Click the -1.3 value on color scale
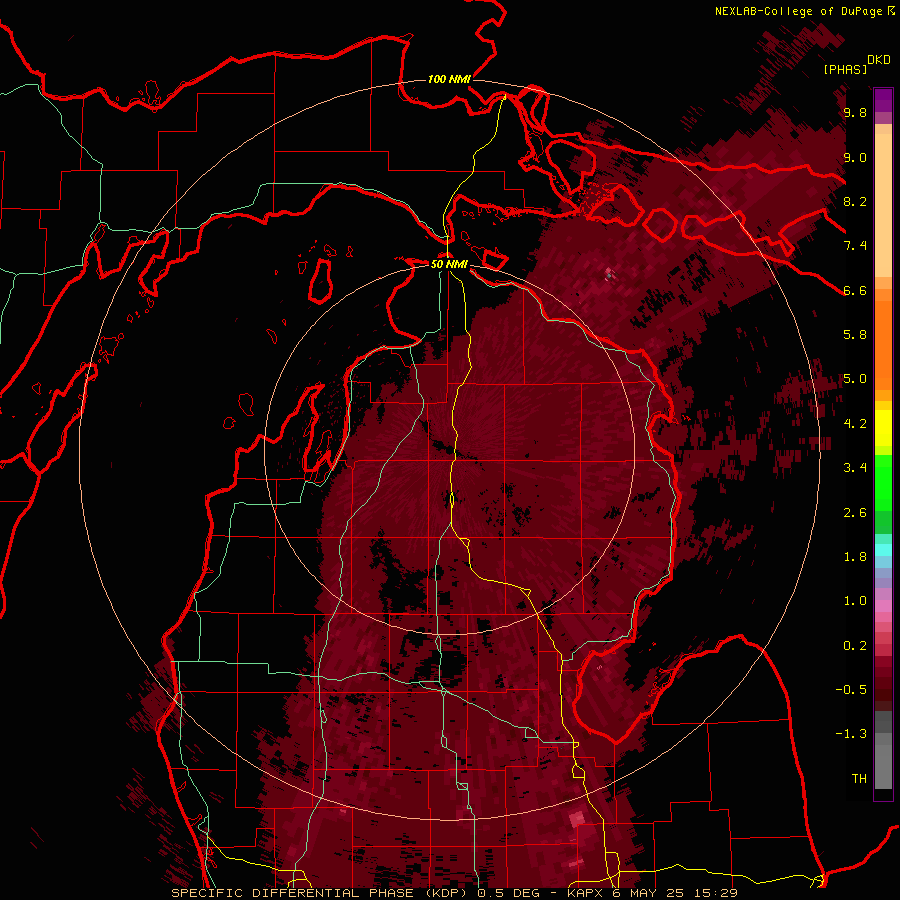900x900 pixels. click(851, 734)
